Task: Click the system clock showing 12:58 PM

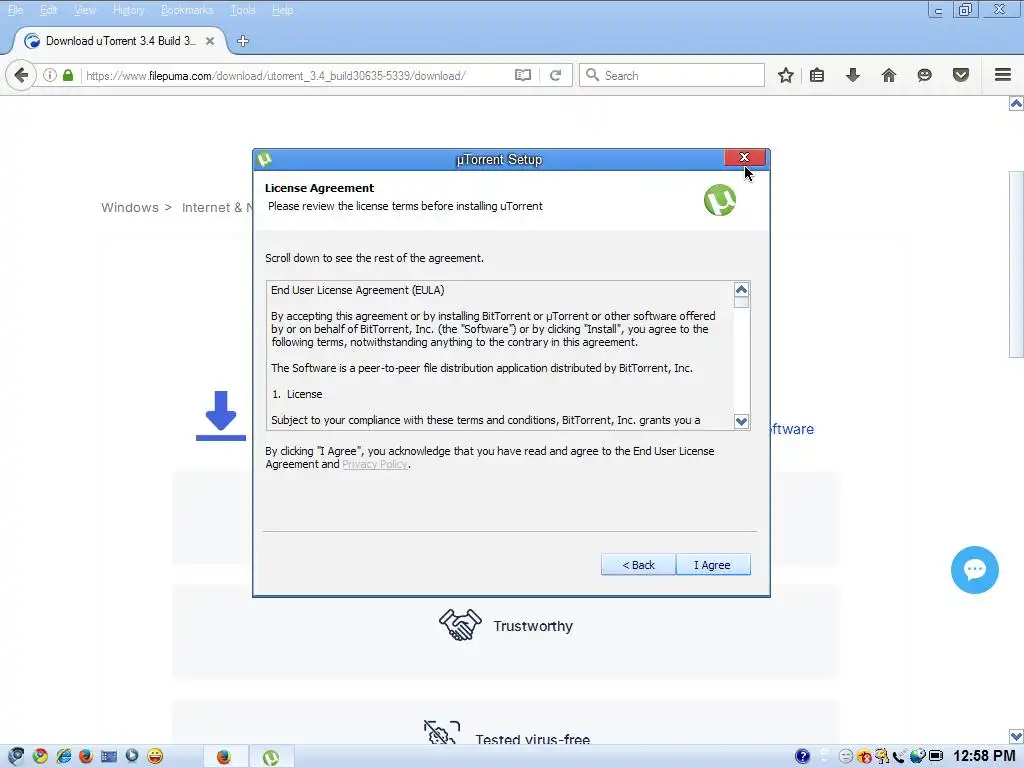Action: (984, 756)
